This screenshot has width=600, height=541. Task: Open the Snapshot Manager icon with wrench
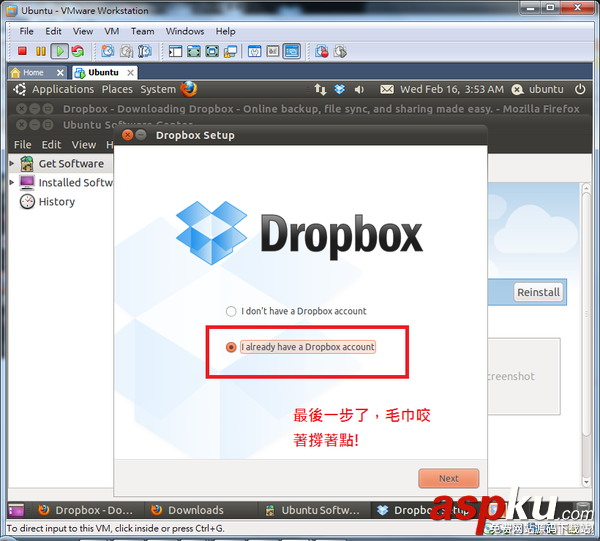(x=145, y=51)
